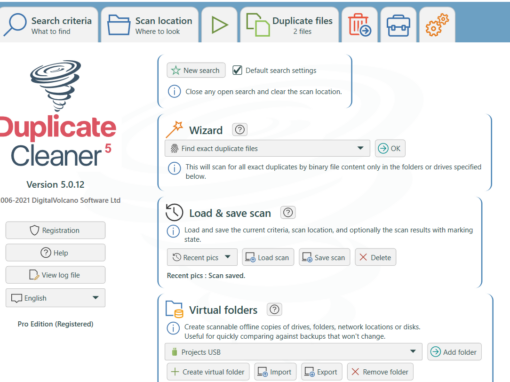Viewport: 510px width, 382px height.
Task: Click the Duplicate Cleaner tornado logo
Action: (x=56, y=85)
